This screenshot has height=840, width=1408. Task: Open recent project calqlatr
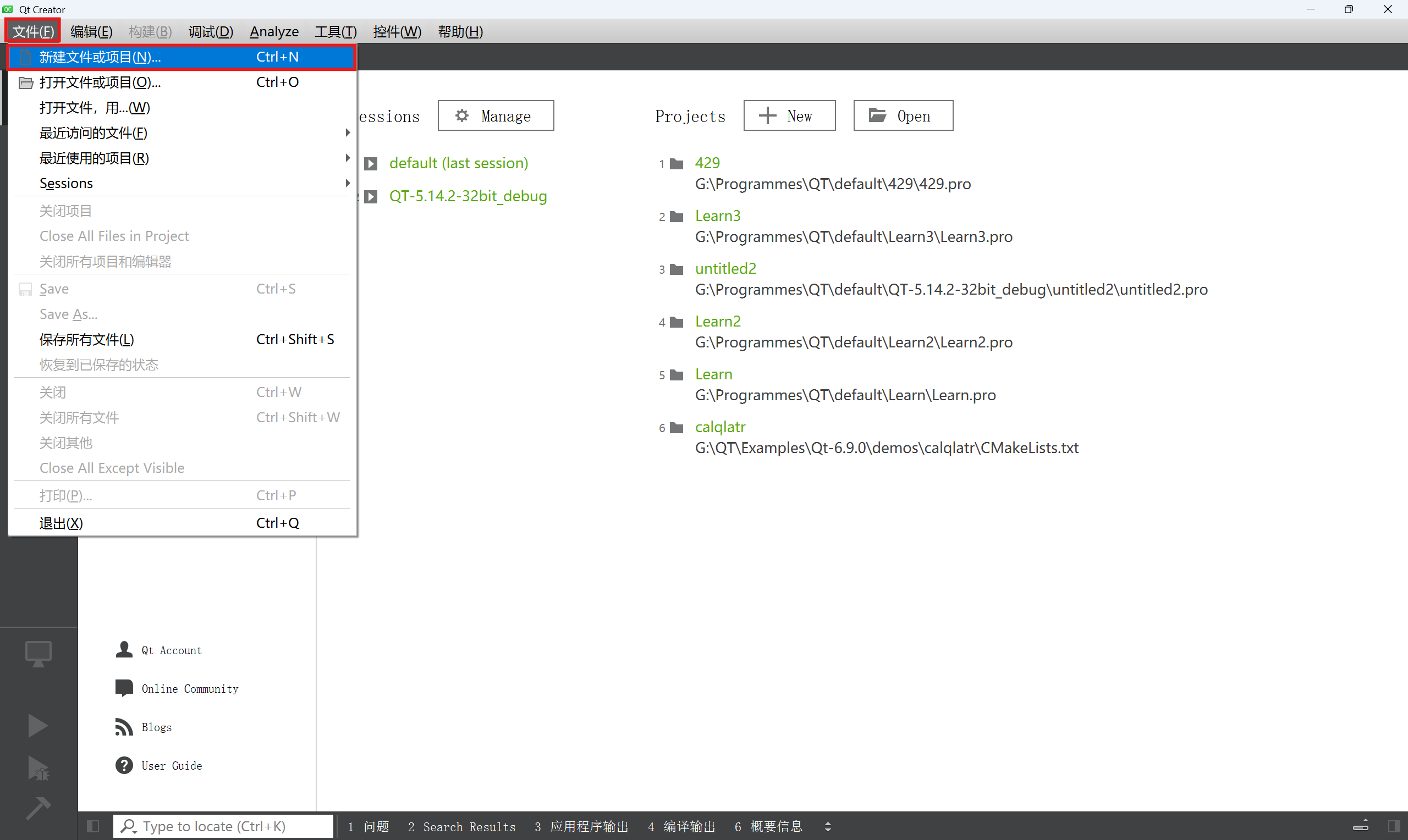720,427
